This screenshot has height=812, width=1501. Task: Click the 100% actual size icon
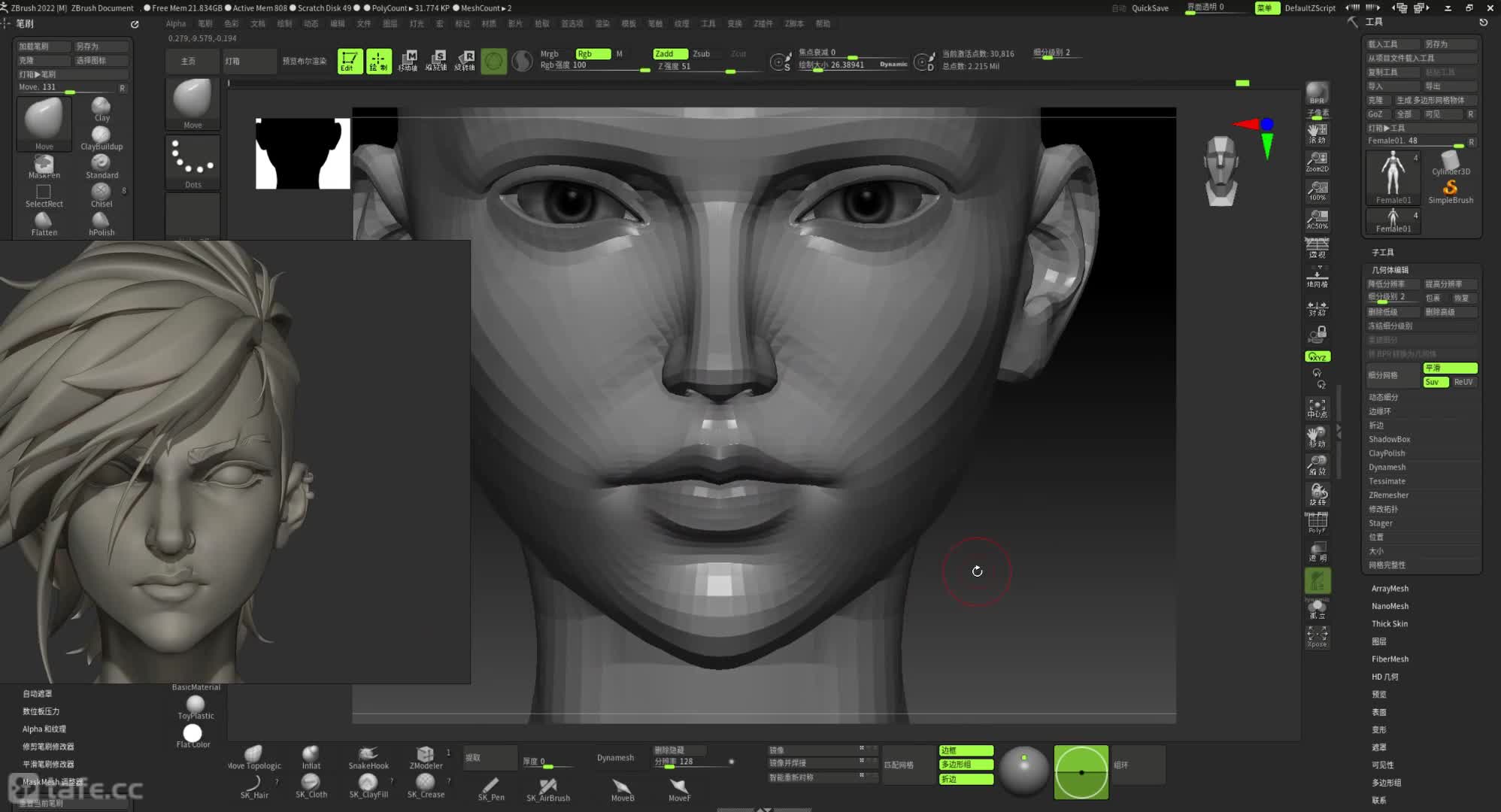tap(1317, 189)
